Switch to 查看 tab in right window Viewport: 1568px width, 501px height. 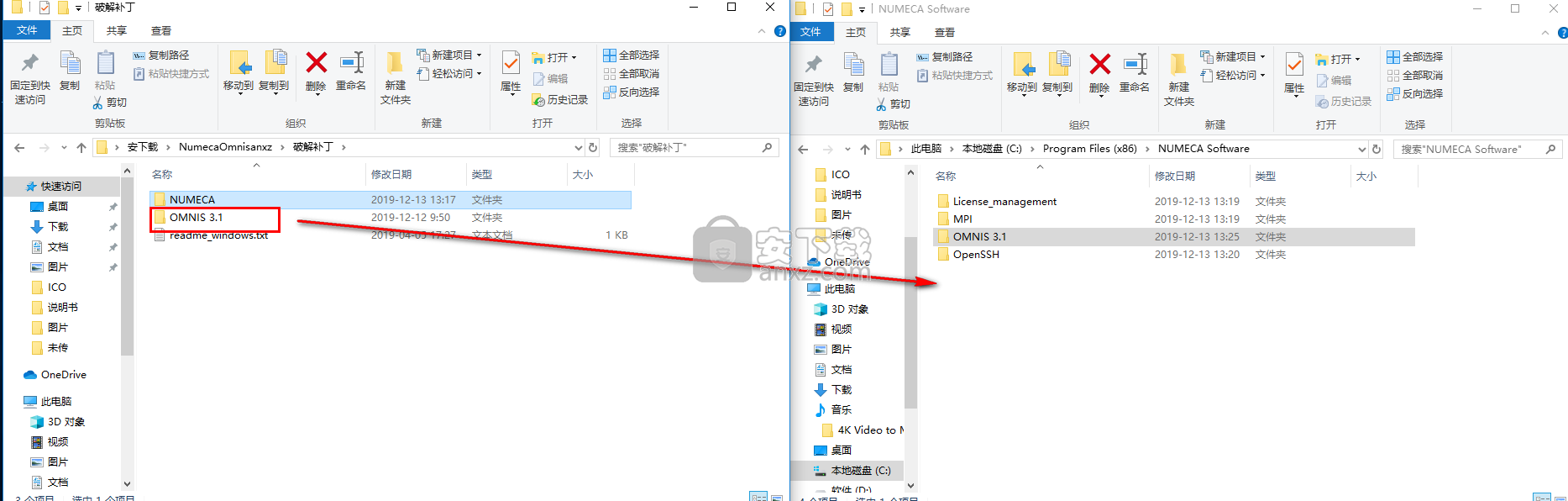(945, 33)
